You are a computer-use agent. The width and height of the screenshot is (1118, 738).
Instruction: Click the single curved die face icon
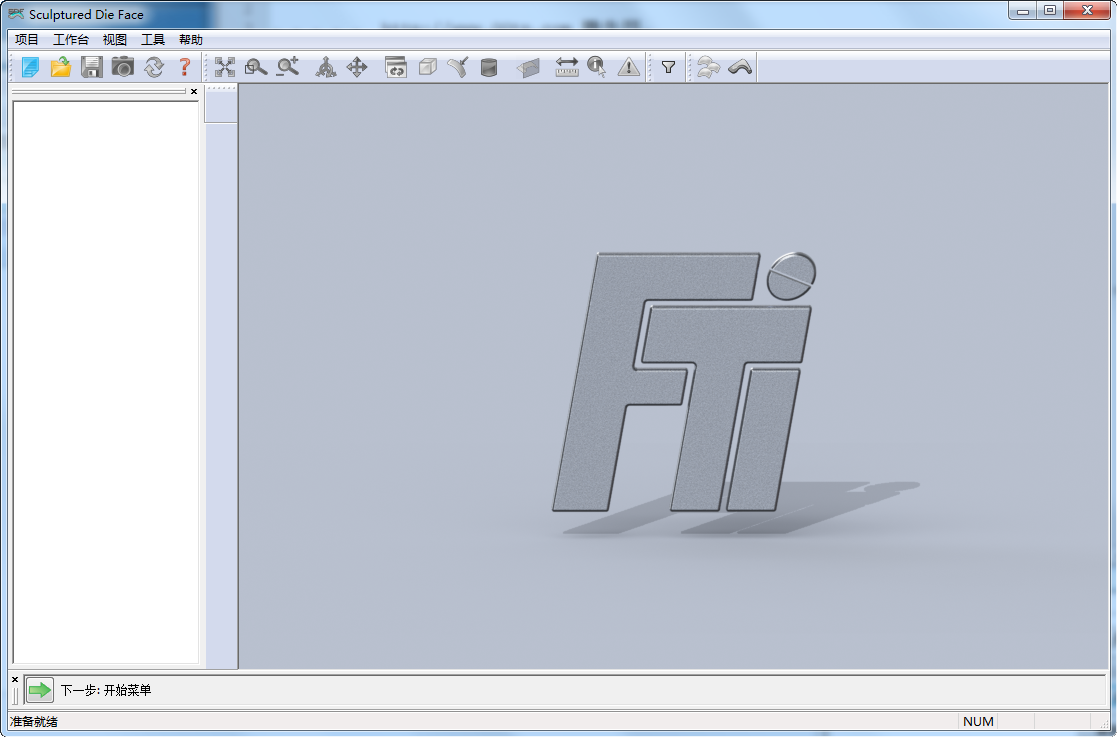coord(740,67)
